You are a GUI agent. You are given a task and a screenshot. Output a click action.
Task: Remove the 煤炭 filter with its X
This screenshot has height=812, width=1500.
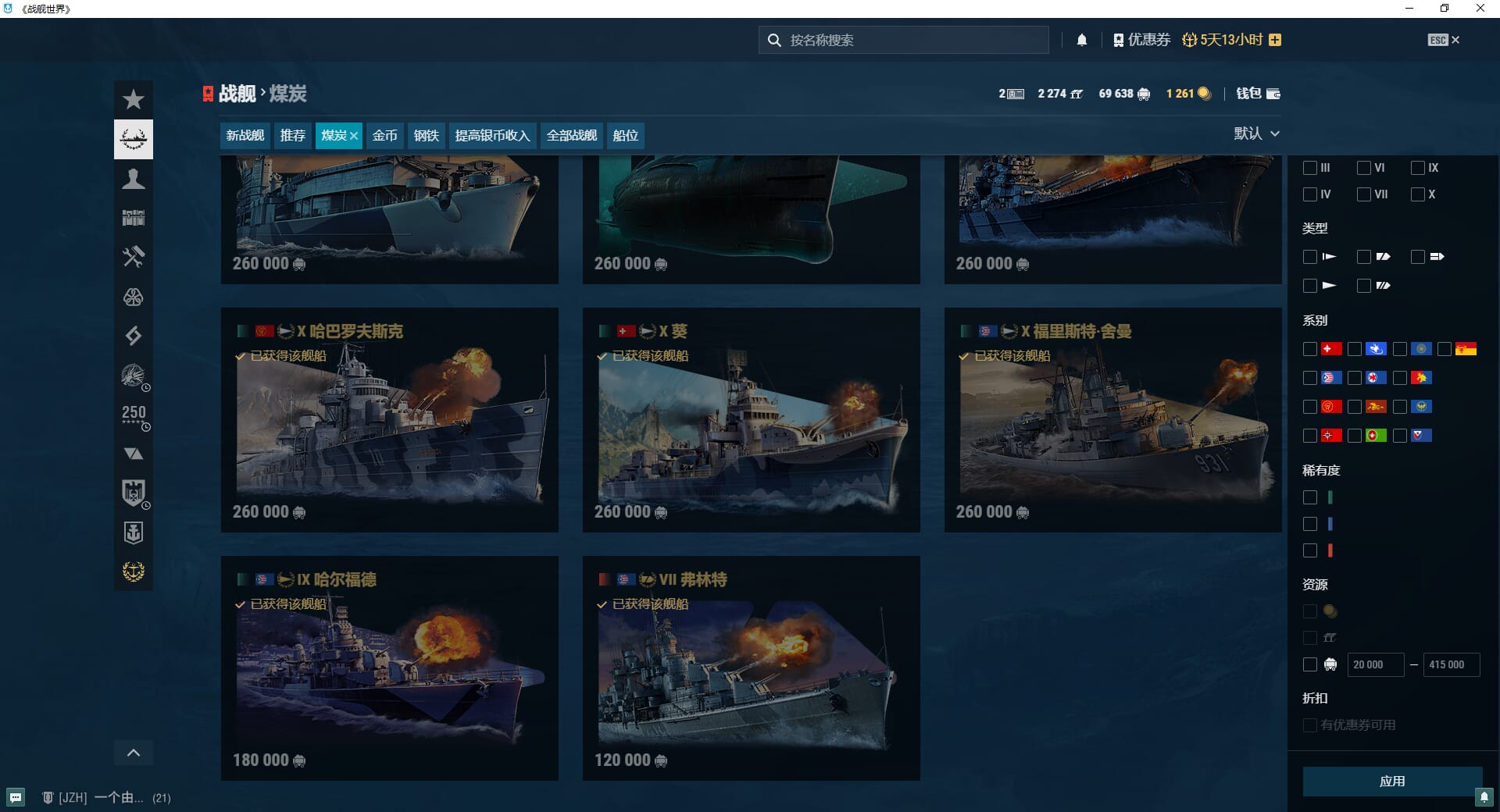354,136
